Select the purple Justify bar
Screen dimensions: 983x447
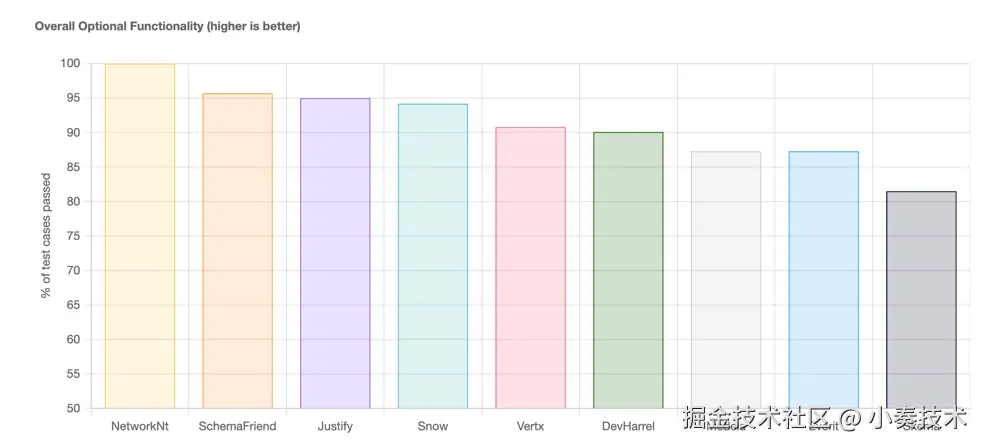[x=335, y=253]
